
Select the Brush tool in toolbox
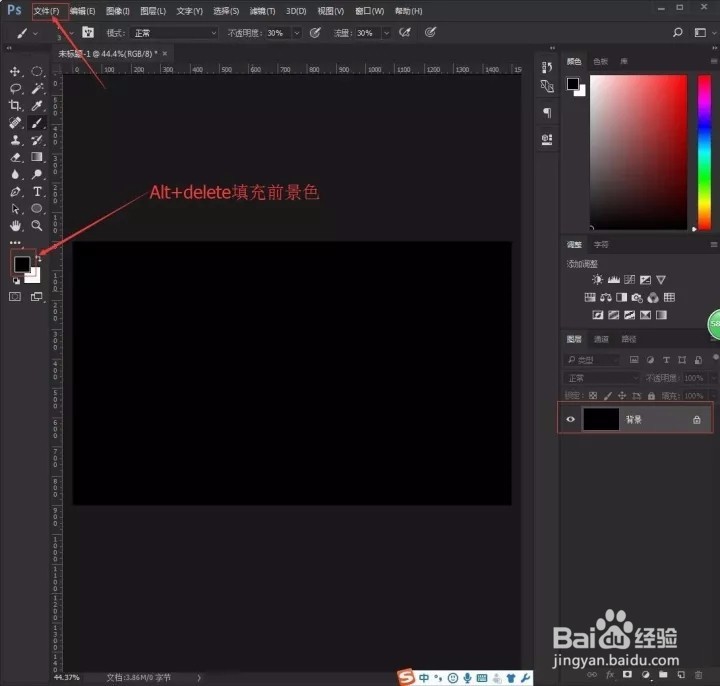point(37,123)
